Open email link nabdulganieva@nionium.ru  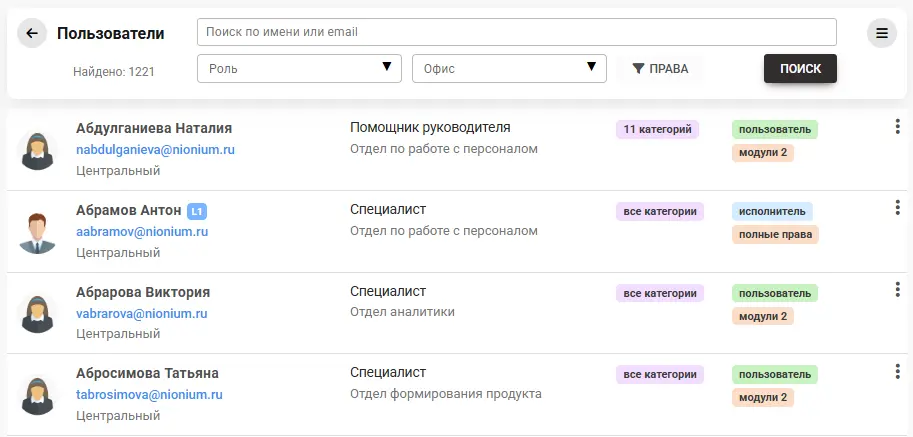click(155, 150)
